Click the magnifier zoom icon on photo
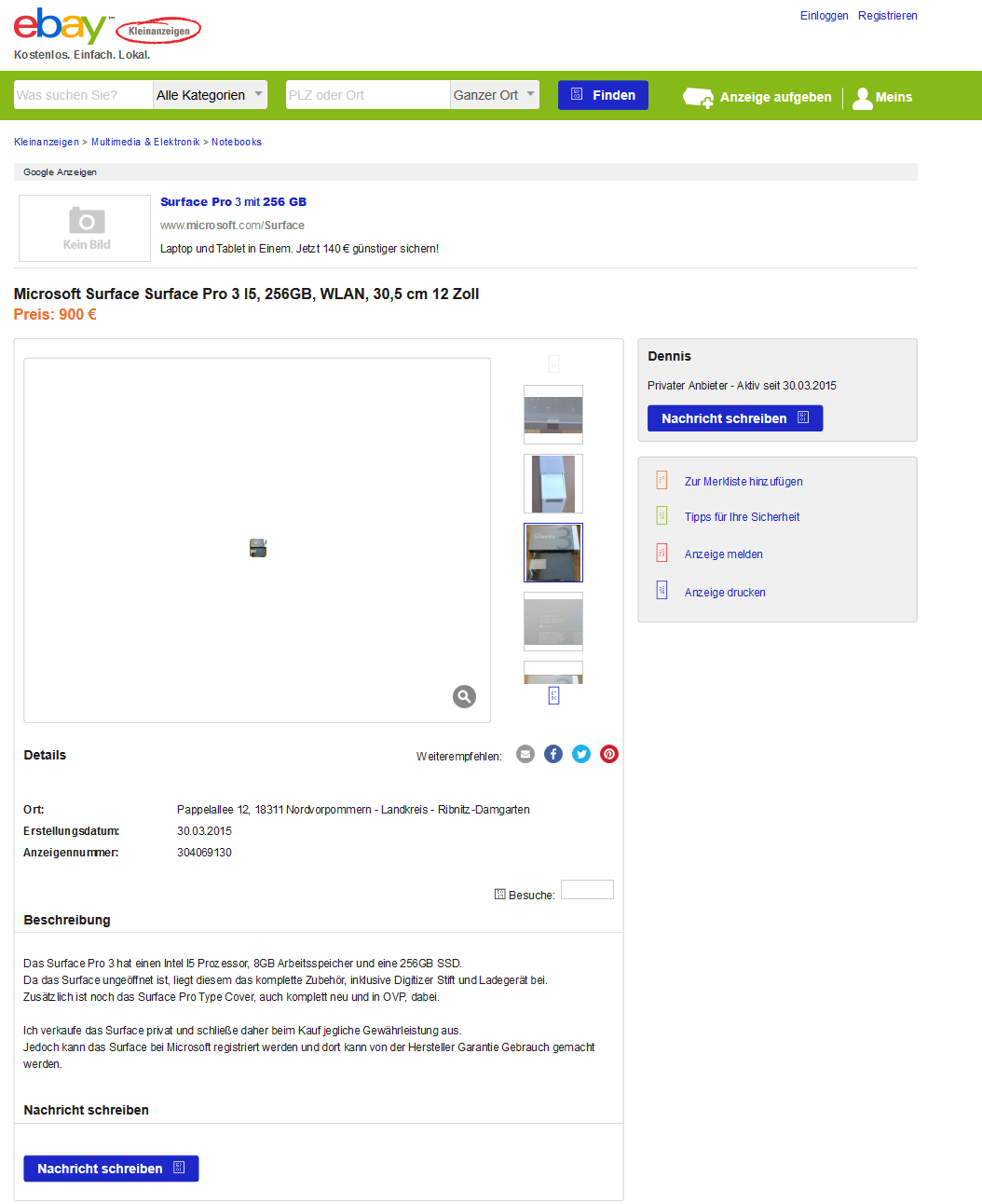Screen dimensions: 982x1204 coord(464,696)
